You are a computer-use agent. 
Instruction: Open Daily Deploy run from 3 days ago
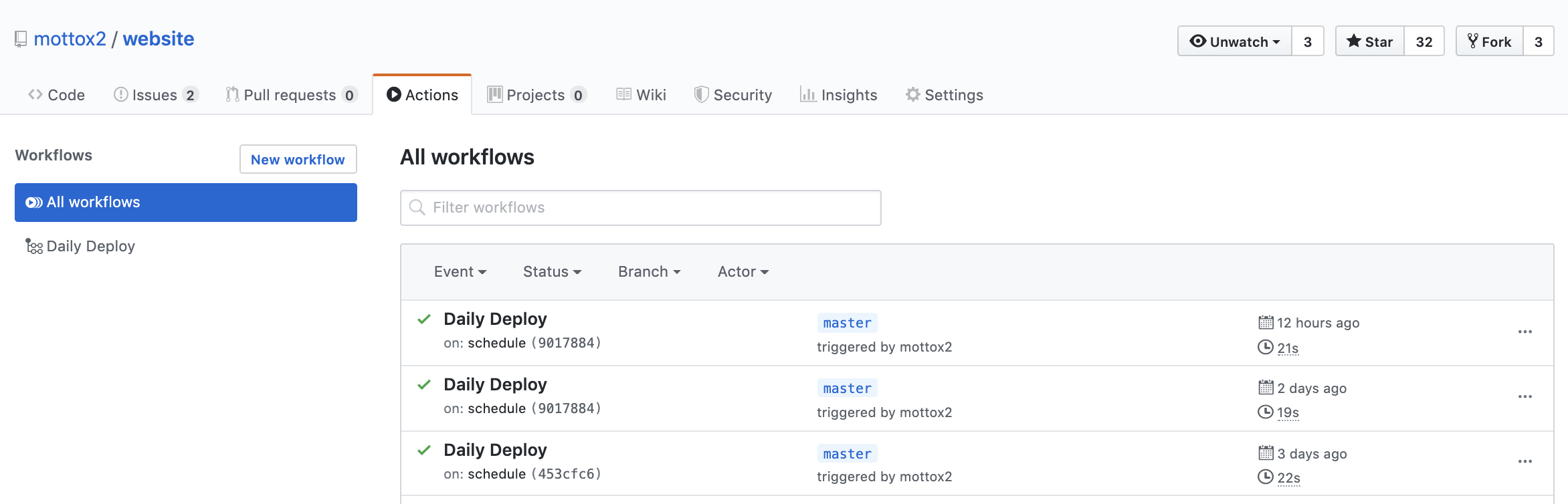(495, 450)
